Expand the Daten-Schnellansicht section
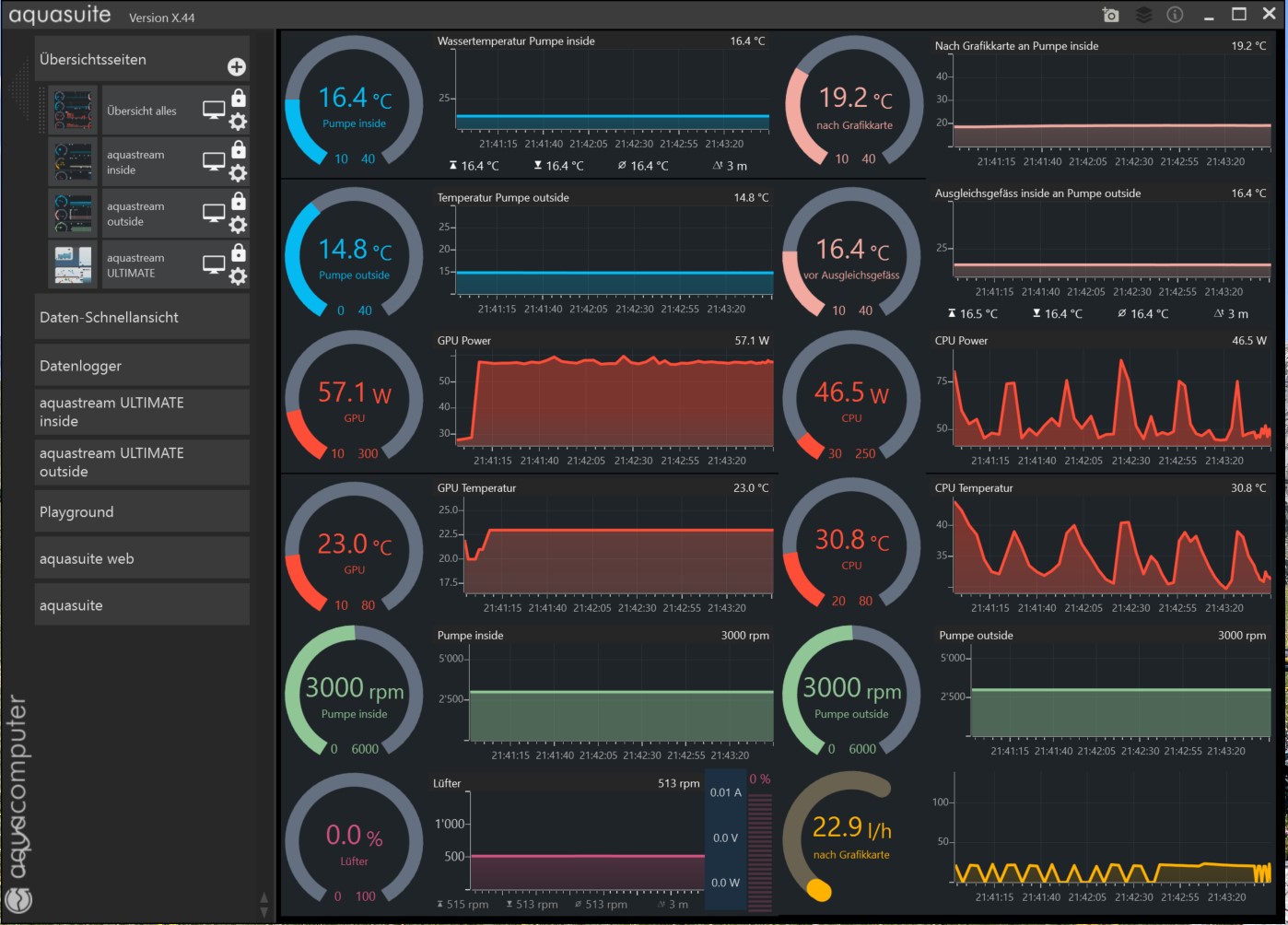The width and height of the screenshot is (1288, 925). 142,317
